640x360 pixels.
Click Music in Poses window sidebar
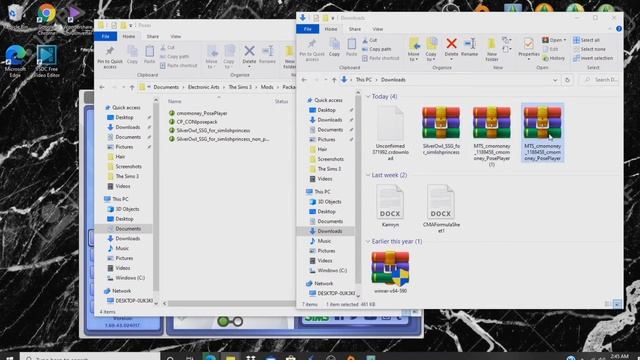118,248
